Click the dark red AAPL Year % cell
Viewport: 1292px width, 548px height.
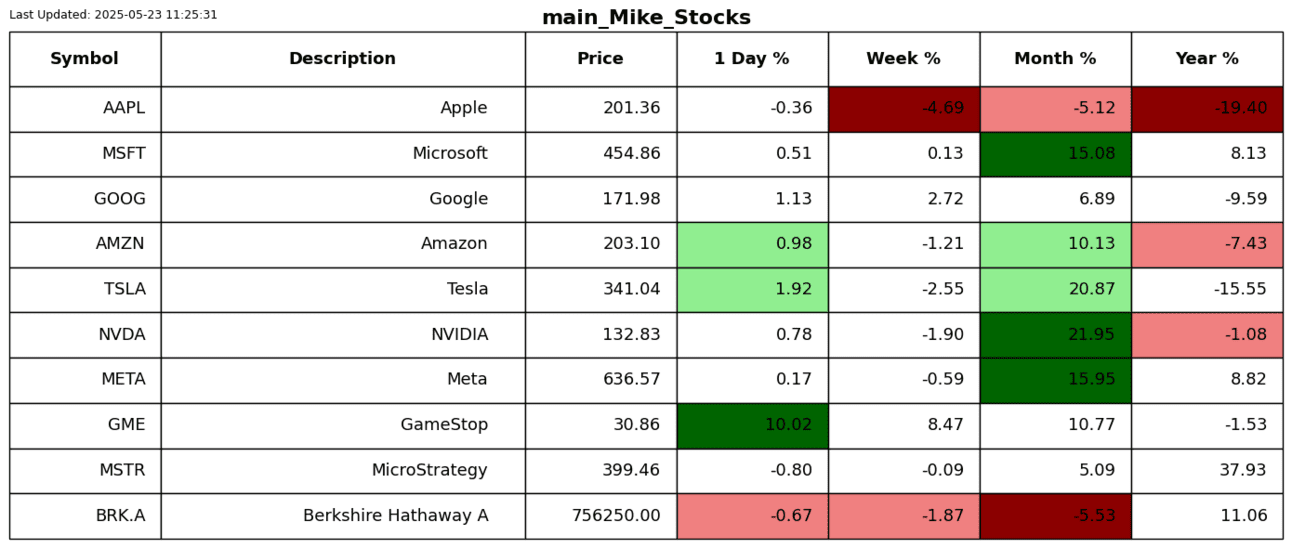coord(1206,108)
